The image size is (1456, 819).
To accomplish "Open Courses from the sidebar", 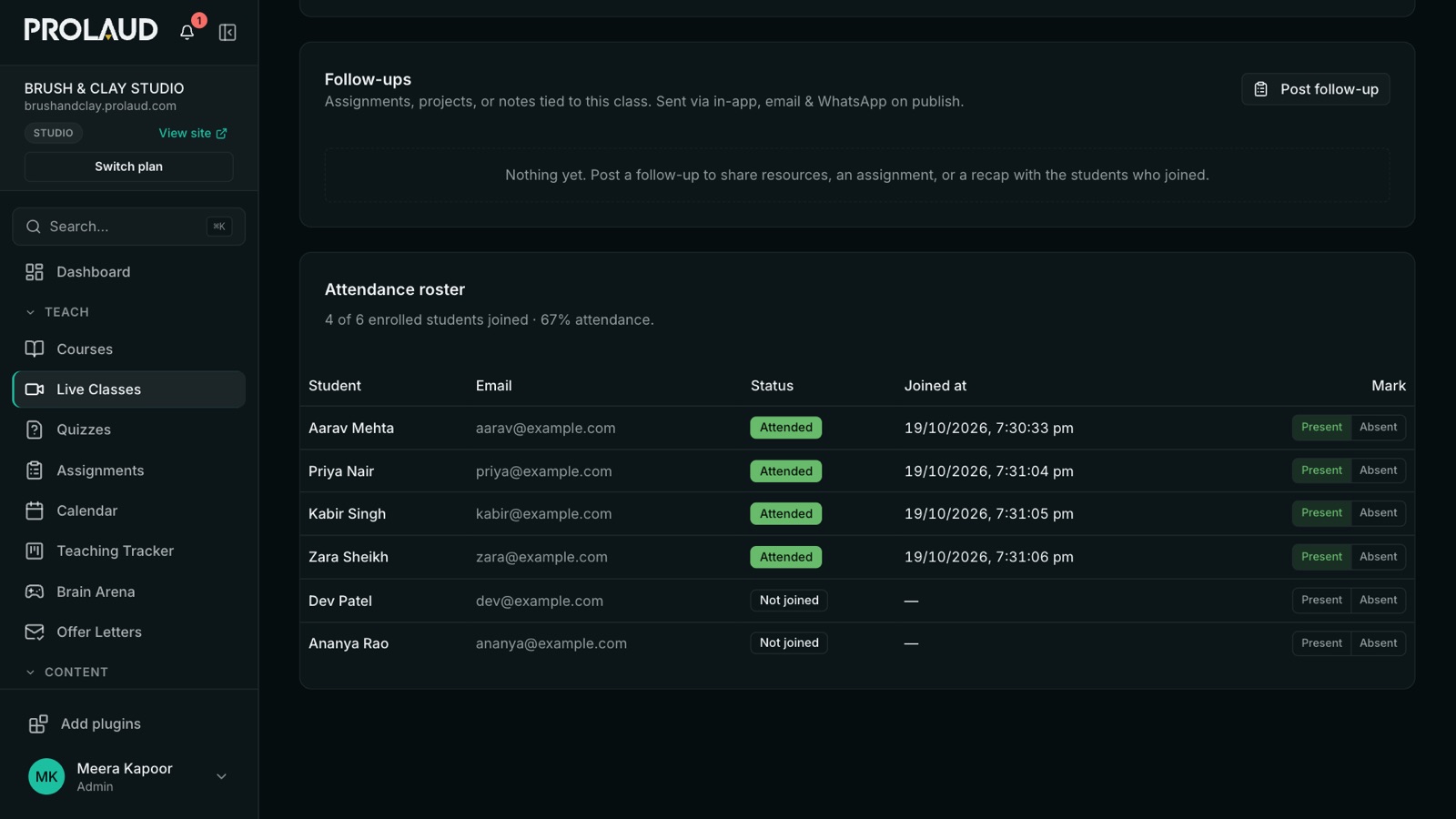I will coord(129,349).
